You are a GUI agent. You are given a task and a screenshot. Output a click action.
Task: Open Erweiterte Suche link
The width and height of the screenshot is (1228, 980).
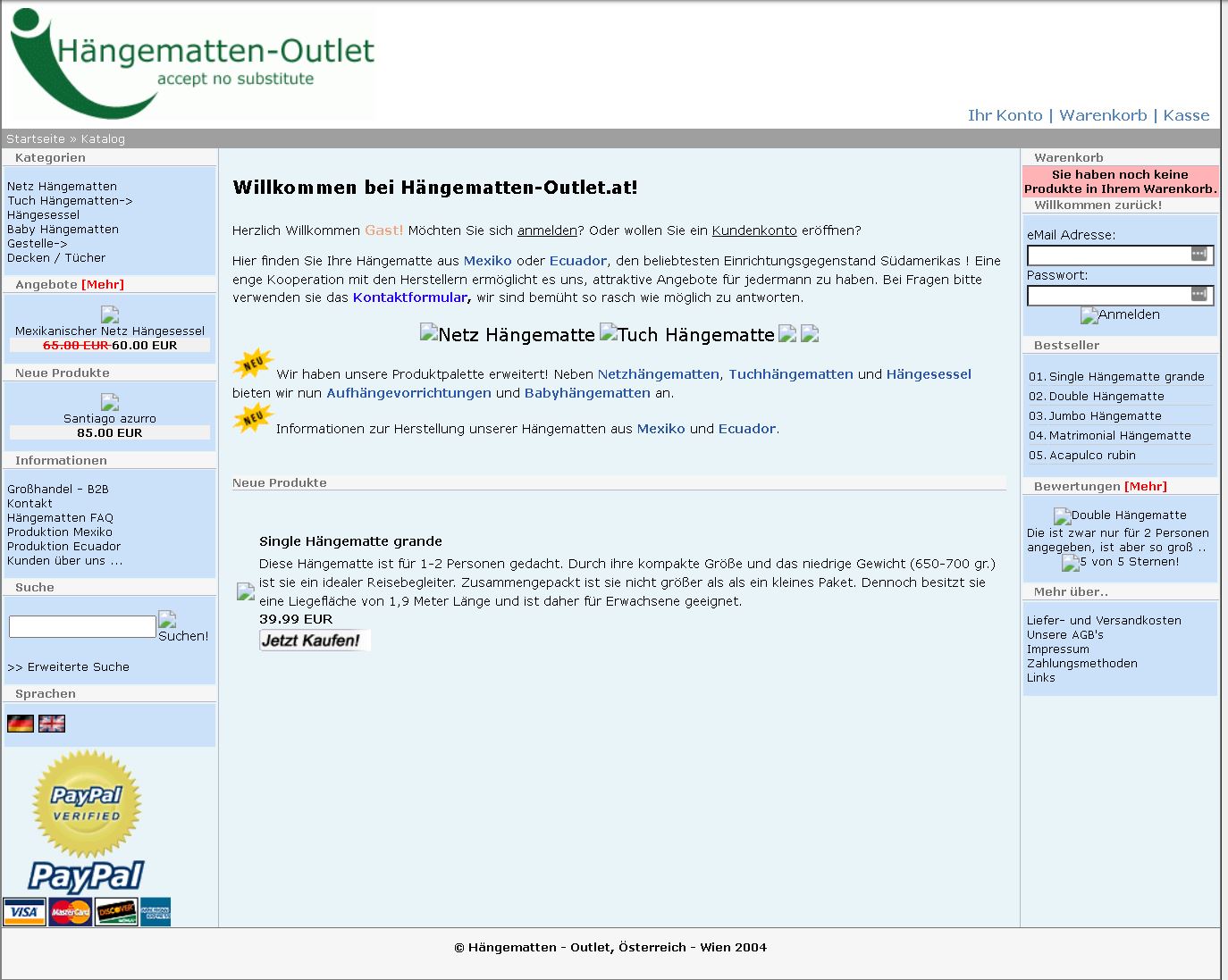pos(69,667)
